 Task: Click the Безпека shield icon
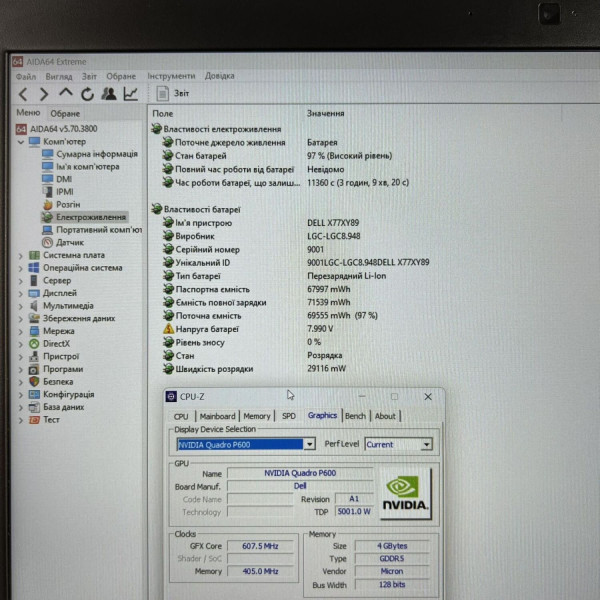34,382
